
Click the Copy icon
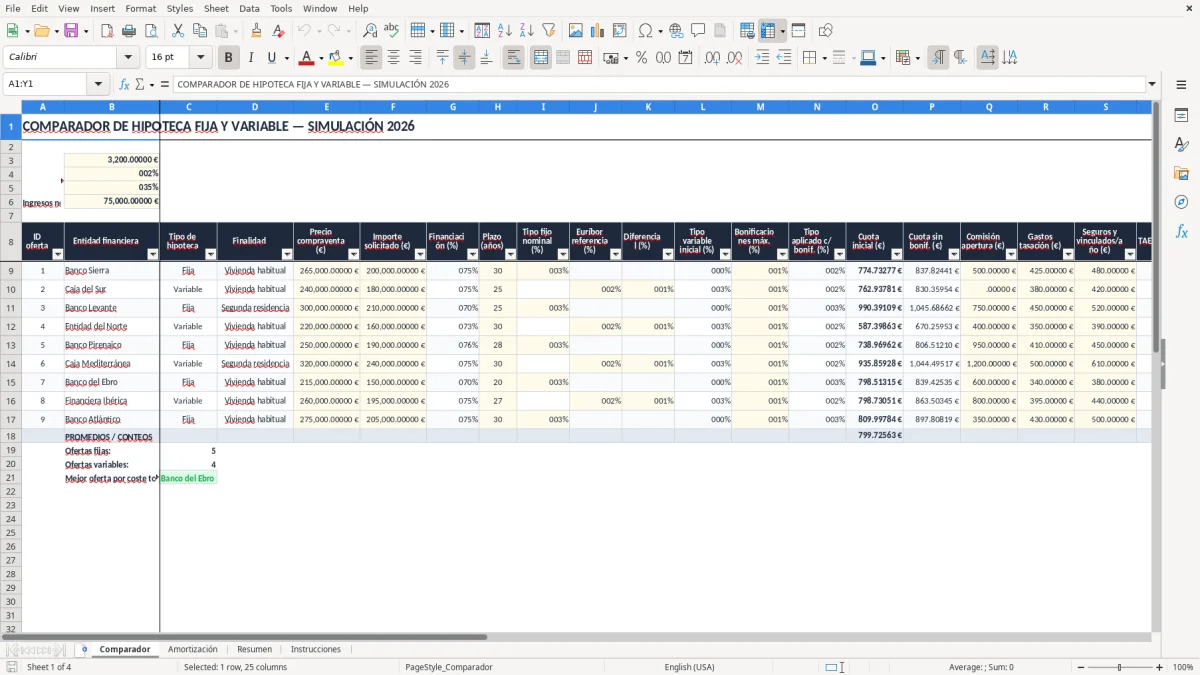coord(199,31)
